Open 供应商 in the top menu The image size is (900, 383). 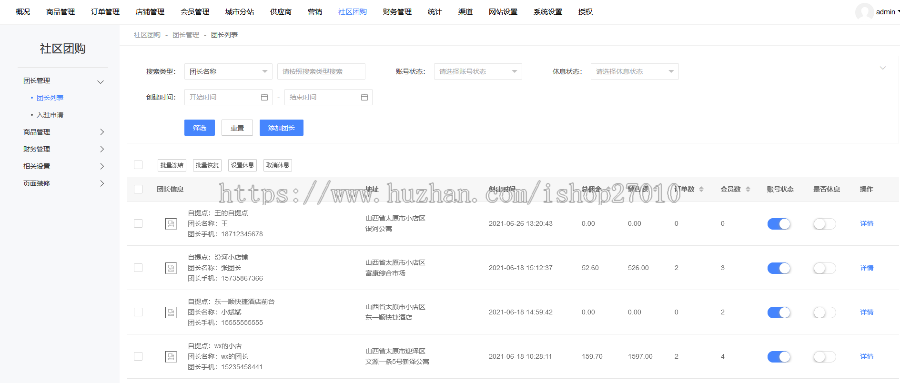(281, 11)
